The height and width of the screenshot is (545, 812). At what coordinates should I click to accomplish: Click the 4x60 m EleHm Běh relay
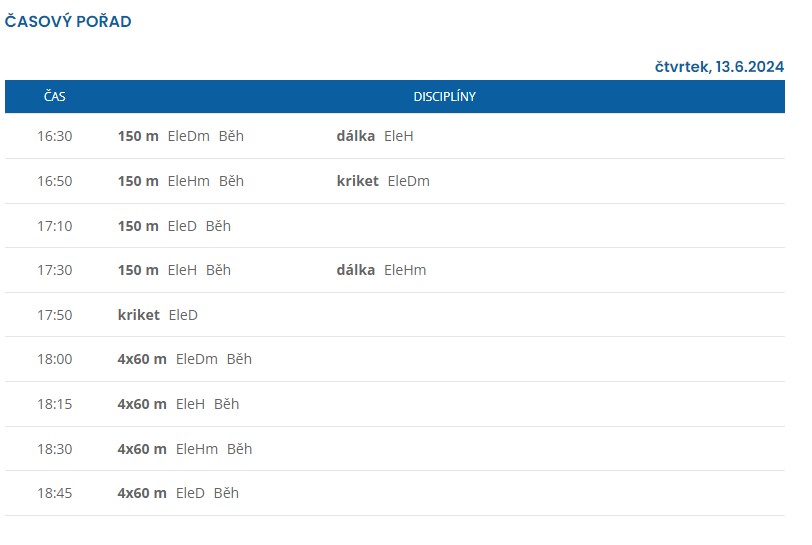tap(184, 449)
